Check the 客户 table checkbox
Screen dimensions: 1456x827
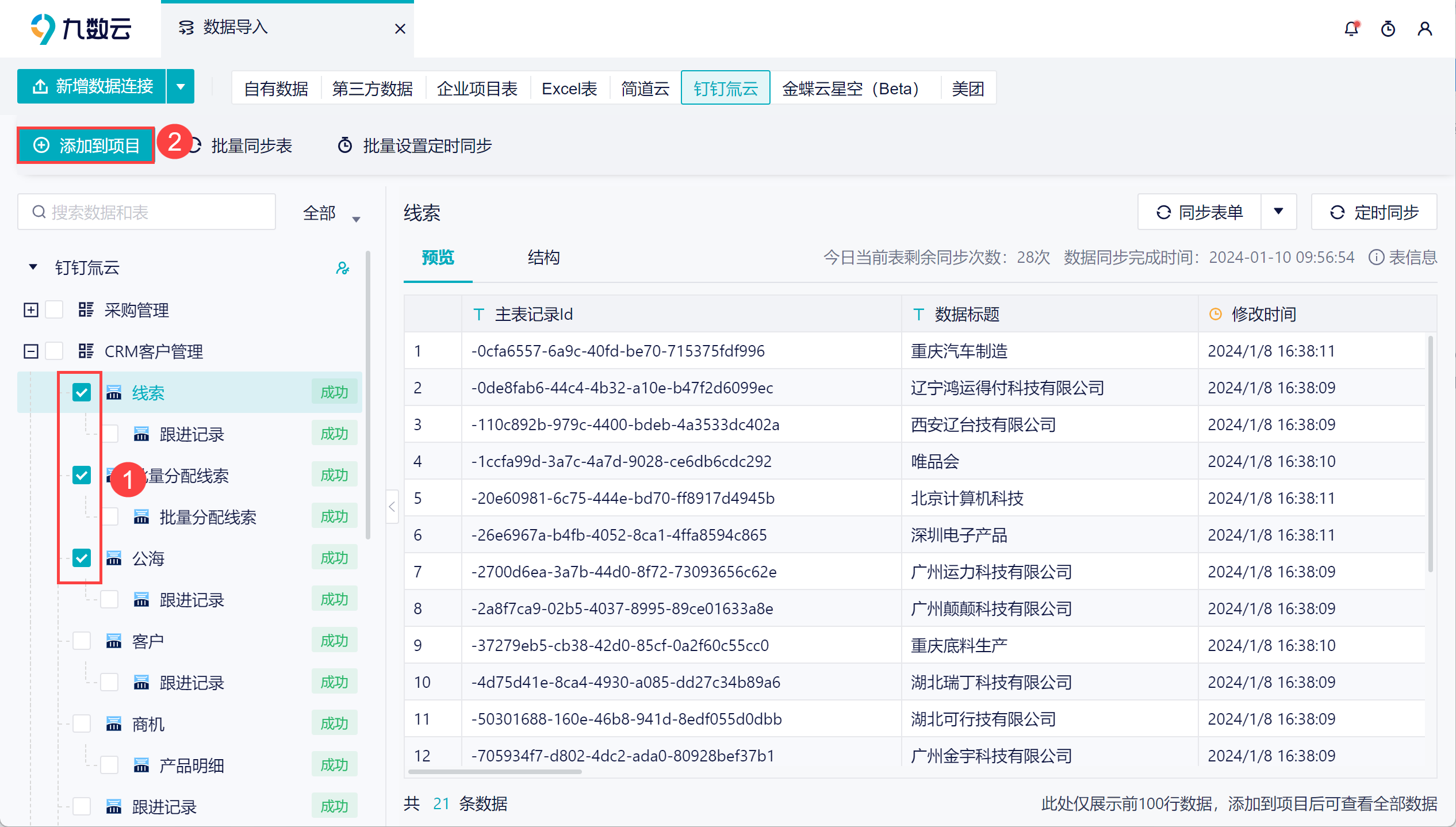click(x=82, y=641)
